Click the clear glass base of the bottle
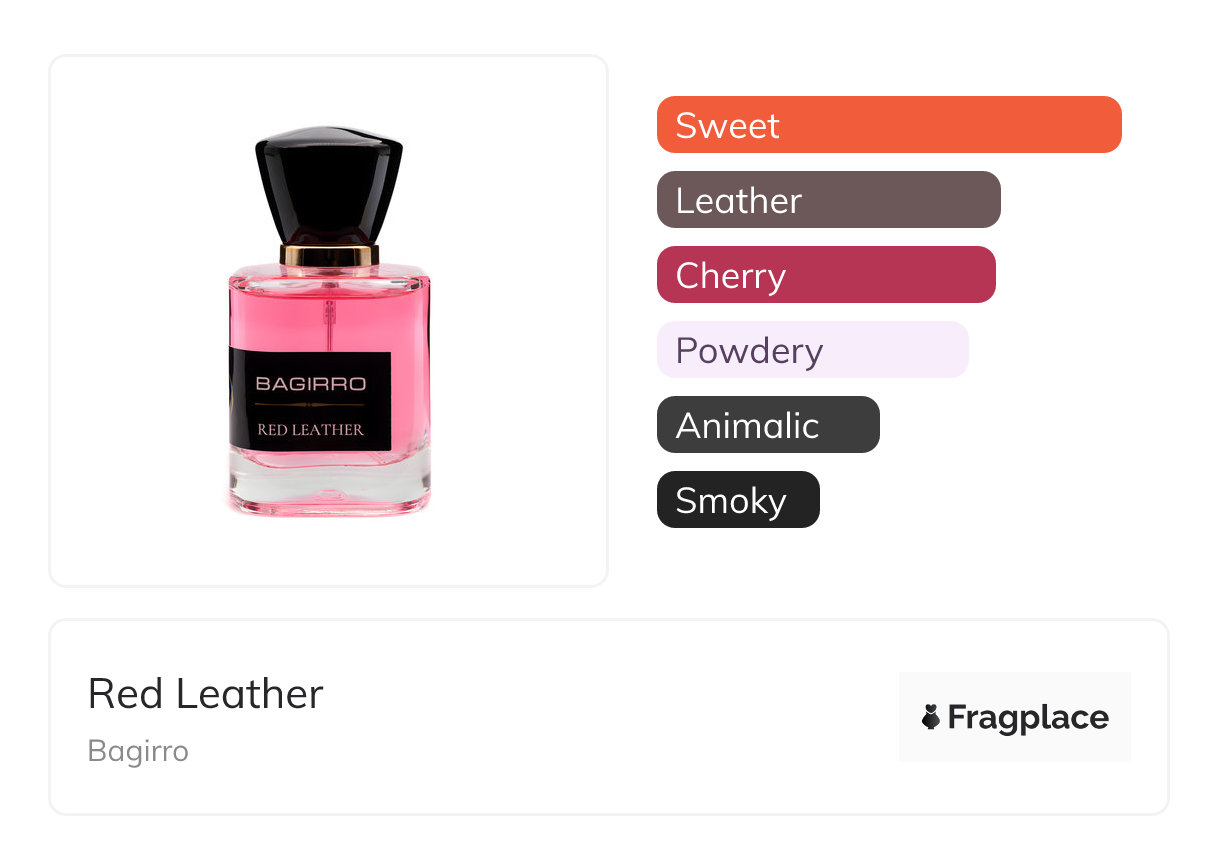This screenshot has height=864, width=1218. coord(328,490)
